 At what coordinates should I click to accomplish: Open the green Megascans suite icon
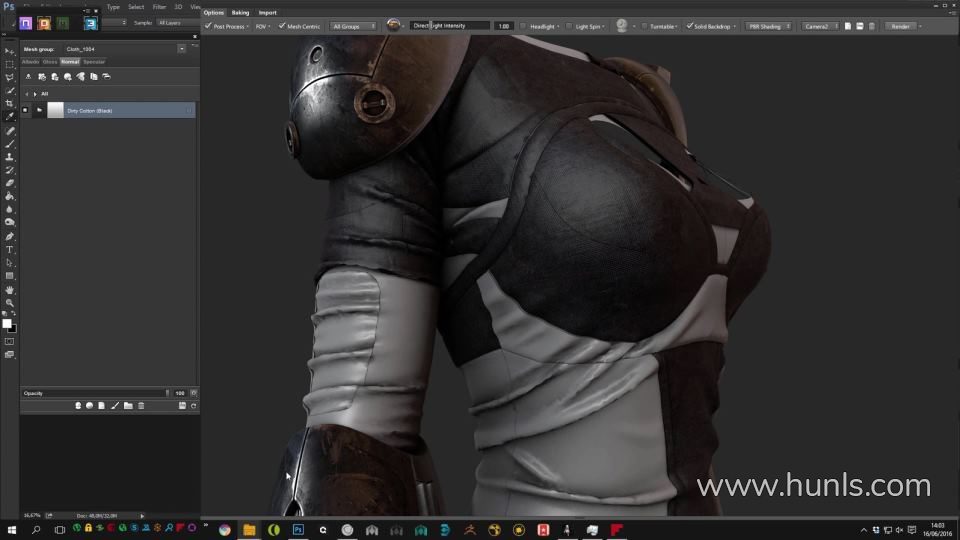pos(62,23)
